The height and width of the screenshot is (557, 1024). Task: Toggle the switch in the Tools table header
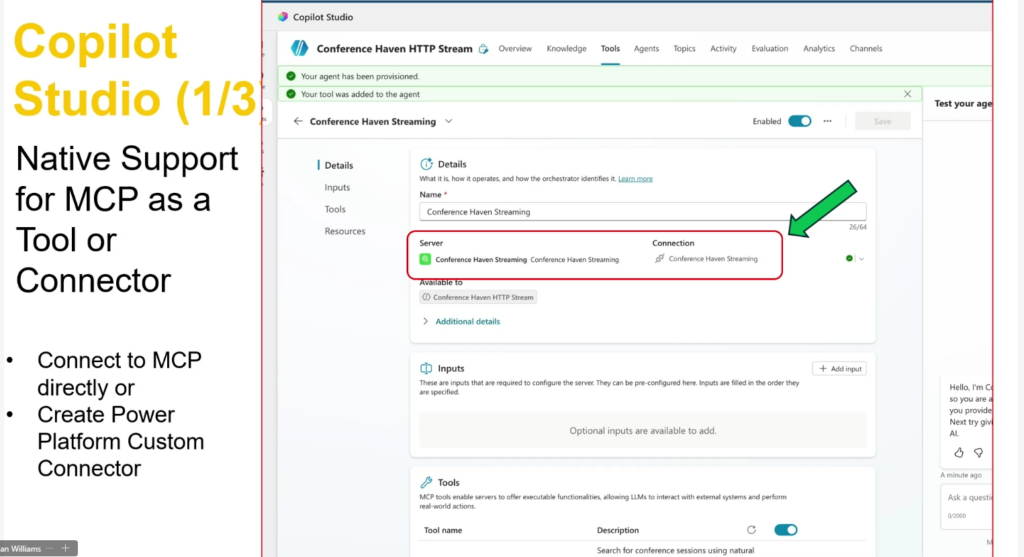pos(786,530)
